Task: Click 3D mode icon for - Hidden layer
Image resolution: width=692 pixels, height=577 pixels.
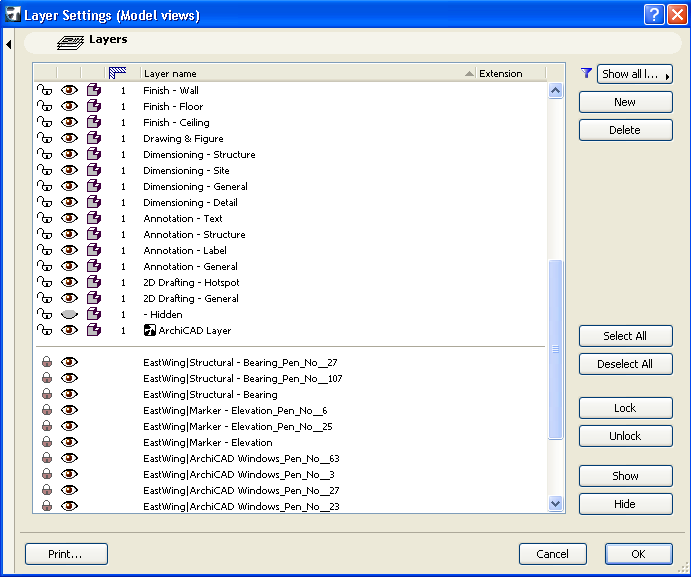Action: (94, 314)
